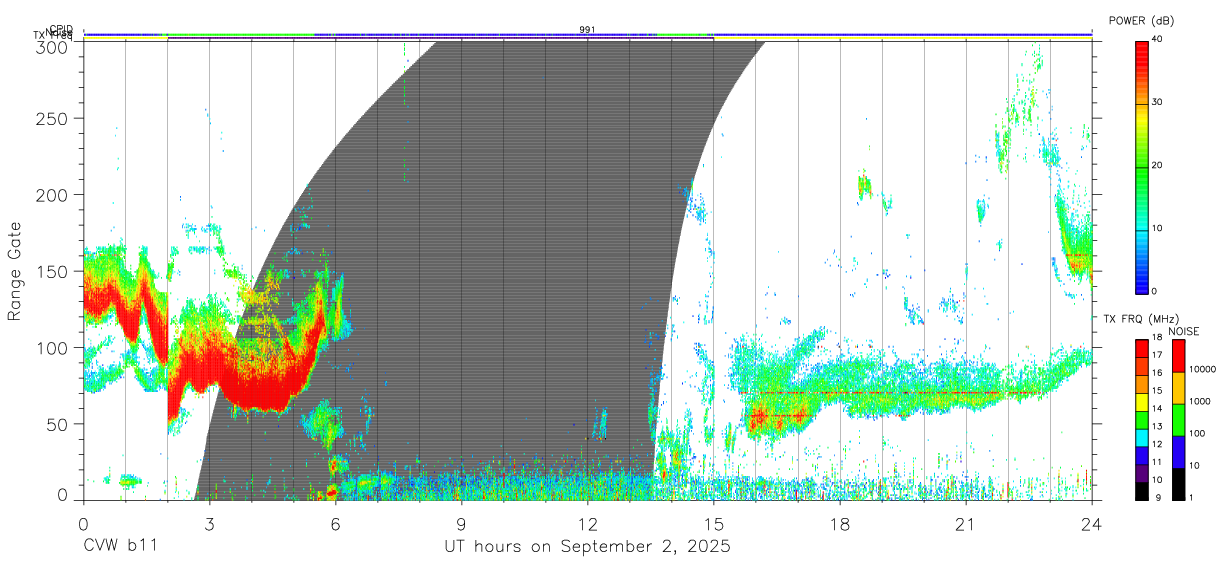The image size is (1228, 567).
Task: Click the 1 label in the NOISE legend
Action: pos(1191,498)
